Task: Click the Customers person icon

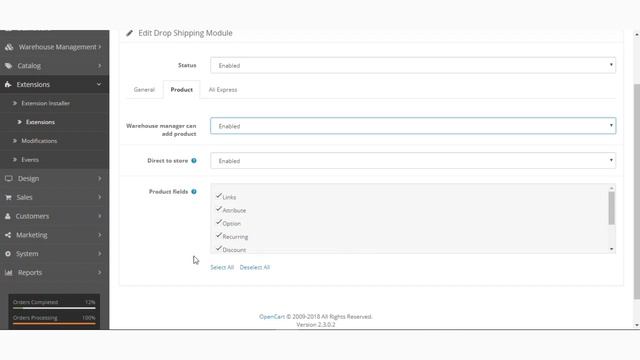Action: pos(8,216)
